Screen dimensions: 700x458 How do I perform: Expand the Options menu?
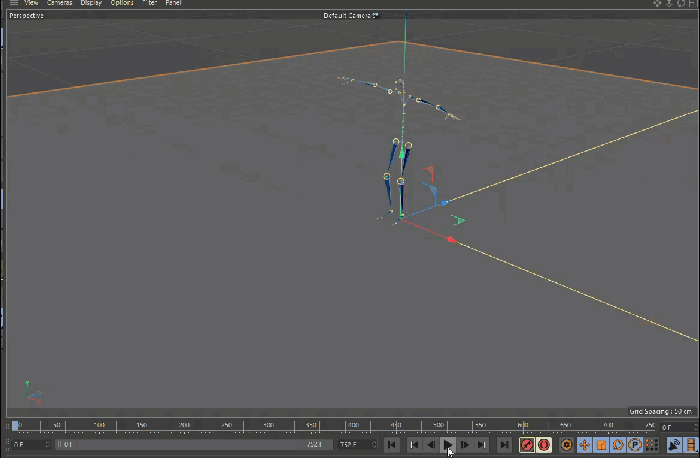point(122,3)
